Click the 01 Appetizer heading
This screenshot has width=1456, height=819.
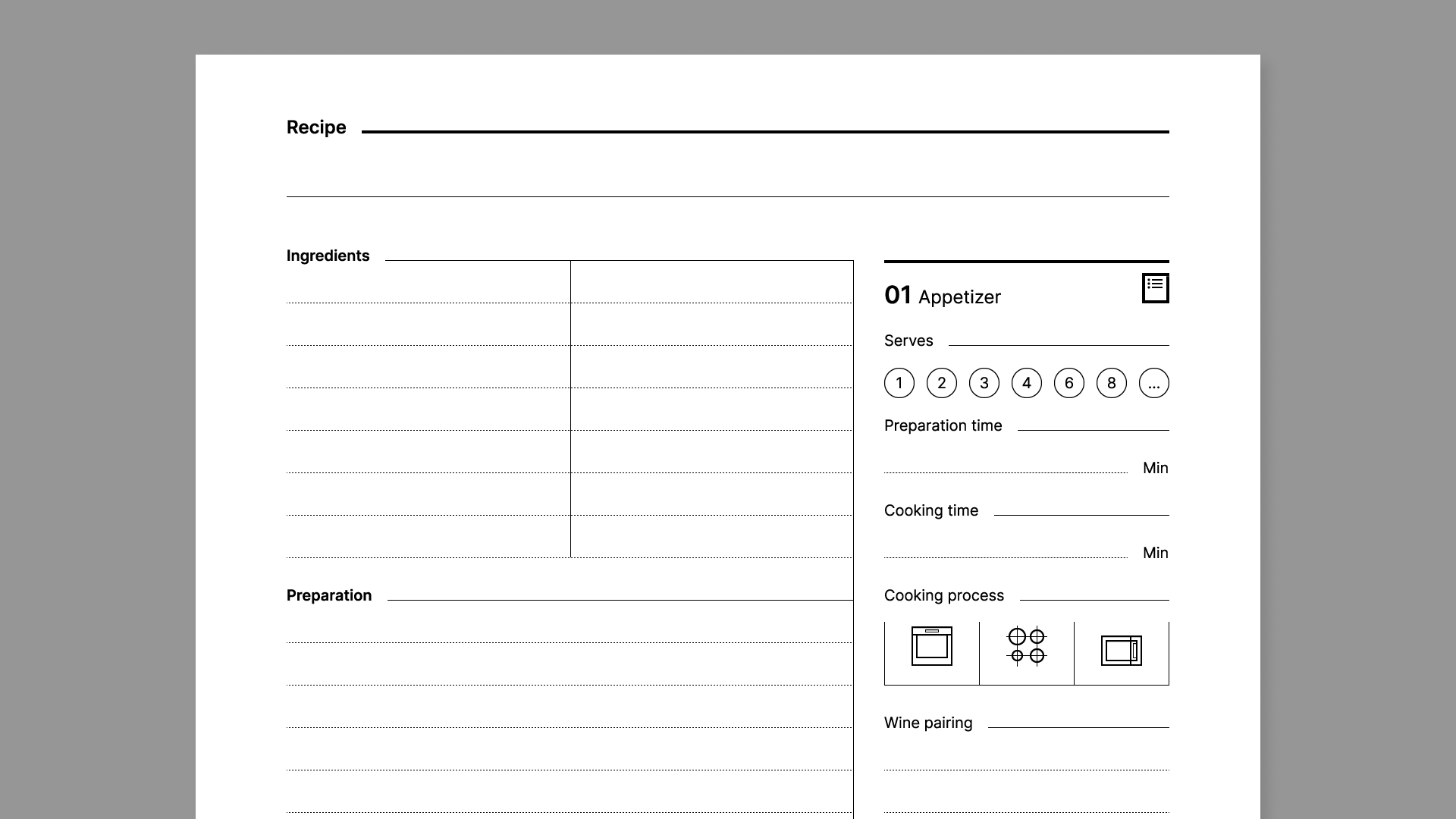click(x=943, y=296)
